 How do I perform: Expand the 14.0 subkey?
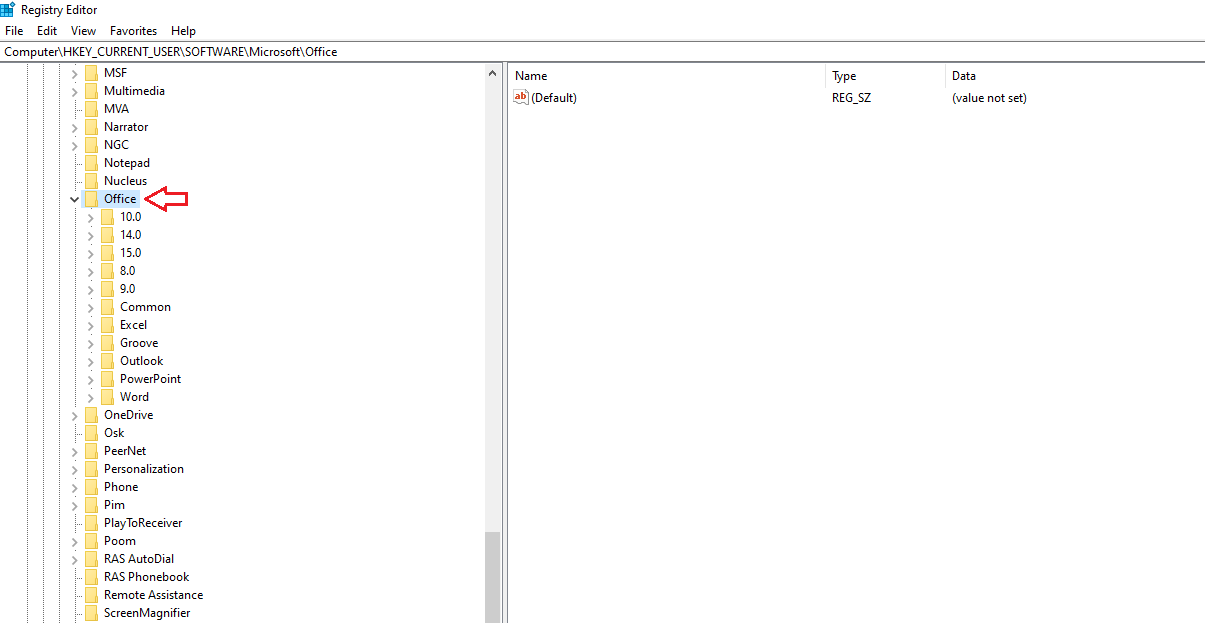(91, 235)
